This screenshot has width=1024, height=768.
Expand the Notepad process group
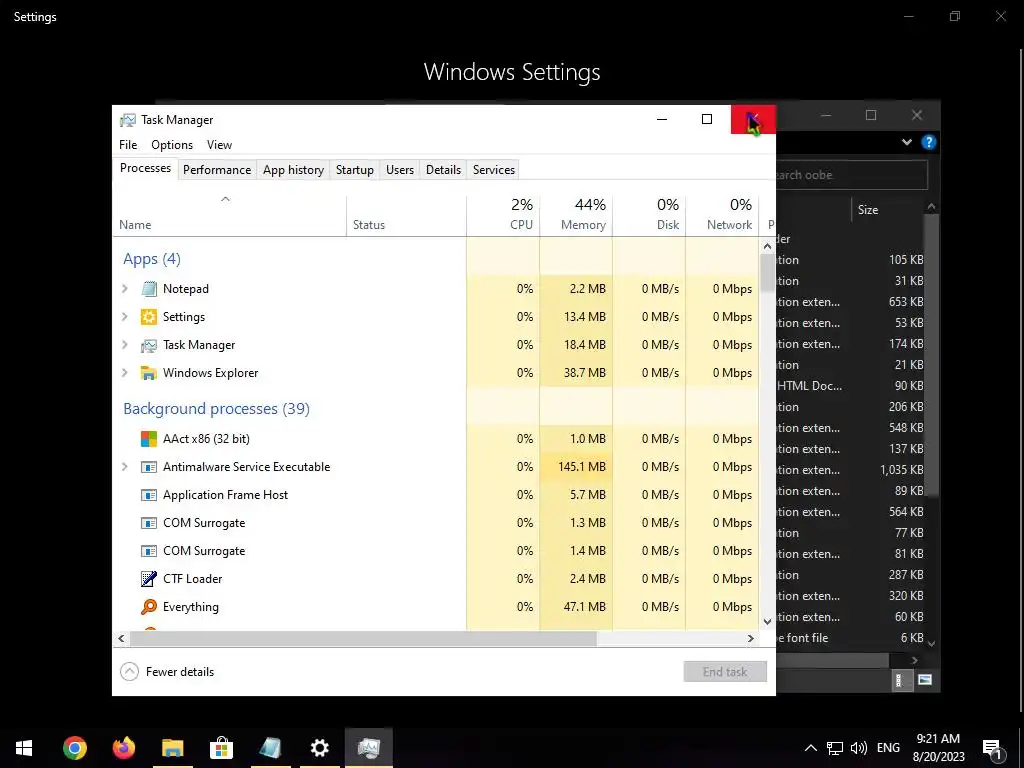125,289
